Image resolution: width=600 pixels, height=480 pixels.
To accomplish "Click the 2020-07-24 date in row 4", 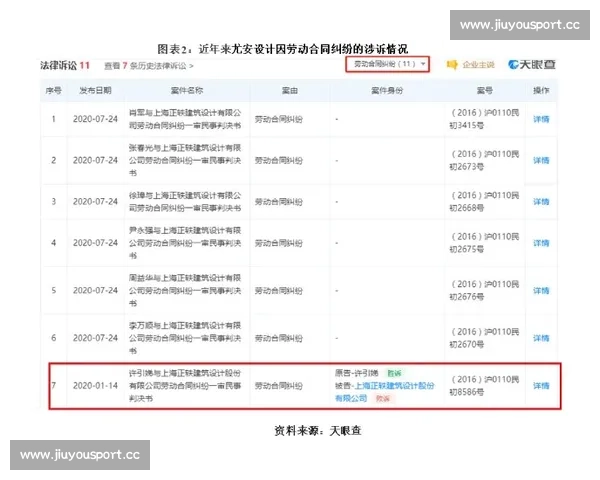I will 95,243.
